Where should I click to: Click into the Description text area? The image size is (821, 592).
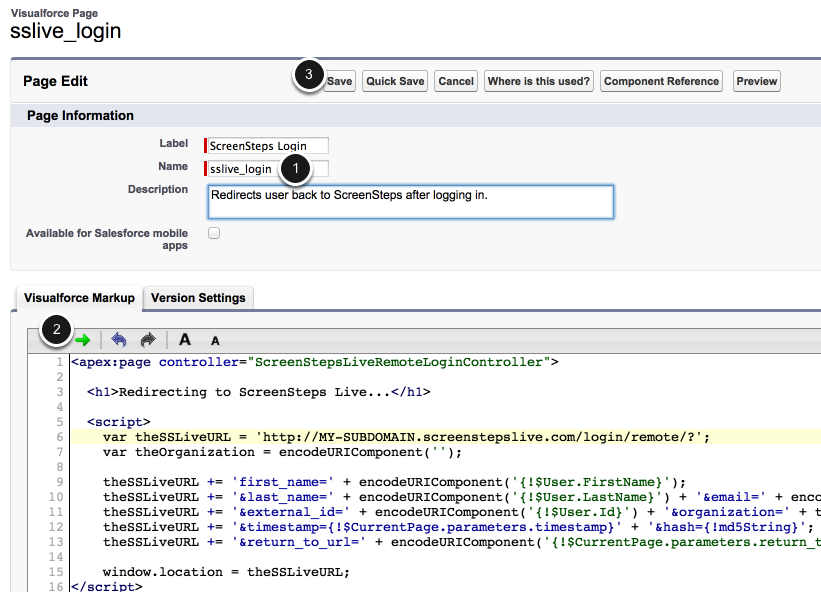click(410, 202)
